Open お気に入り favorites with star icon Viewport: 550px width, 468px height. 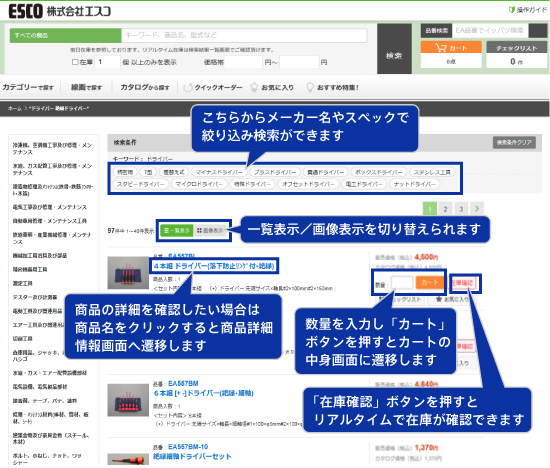point(272,87)
